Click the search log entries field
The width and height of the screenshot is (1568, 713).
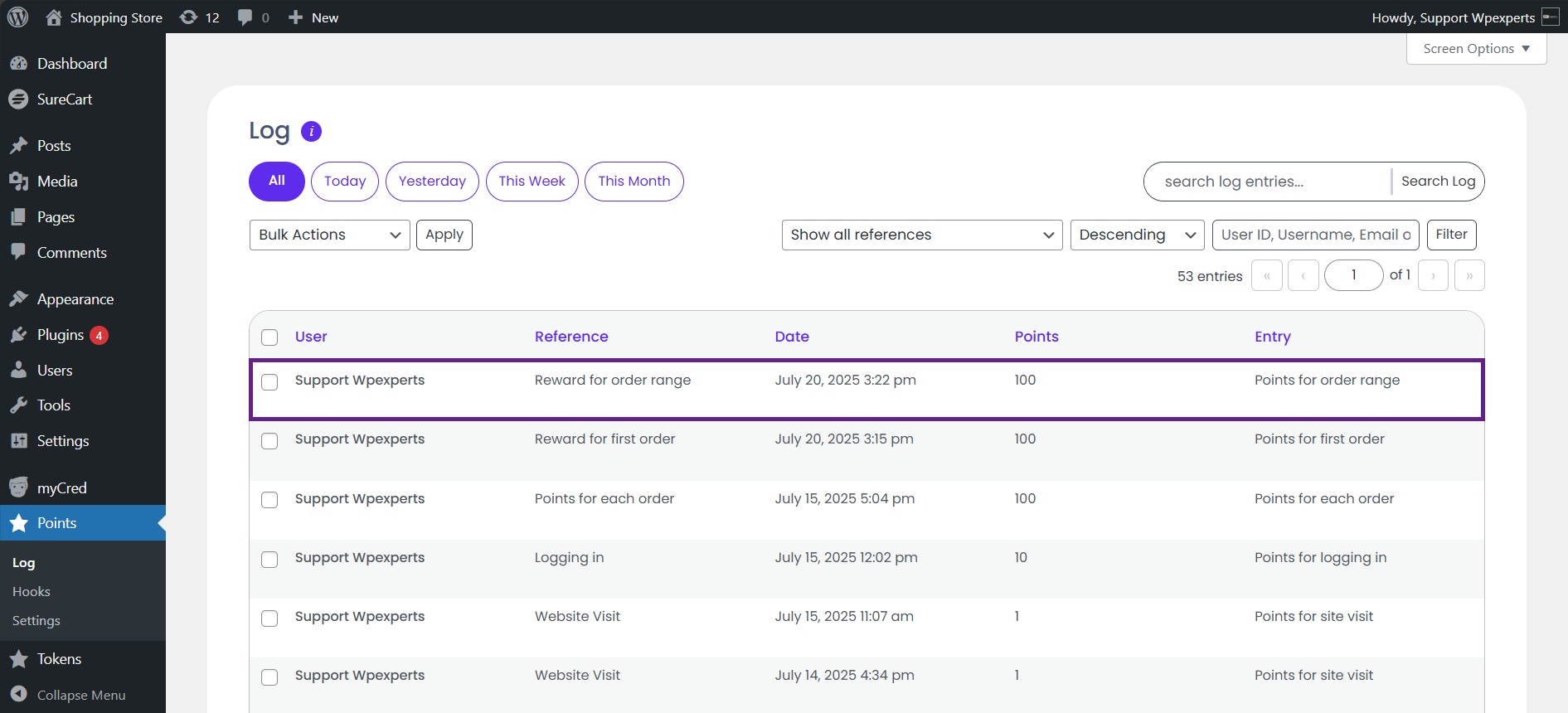(1267, 182)
